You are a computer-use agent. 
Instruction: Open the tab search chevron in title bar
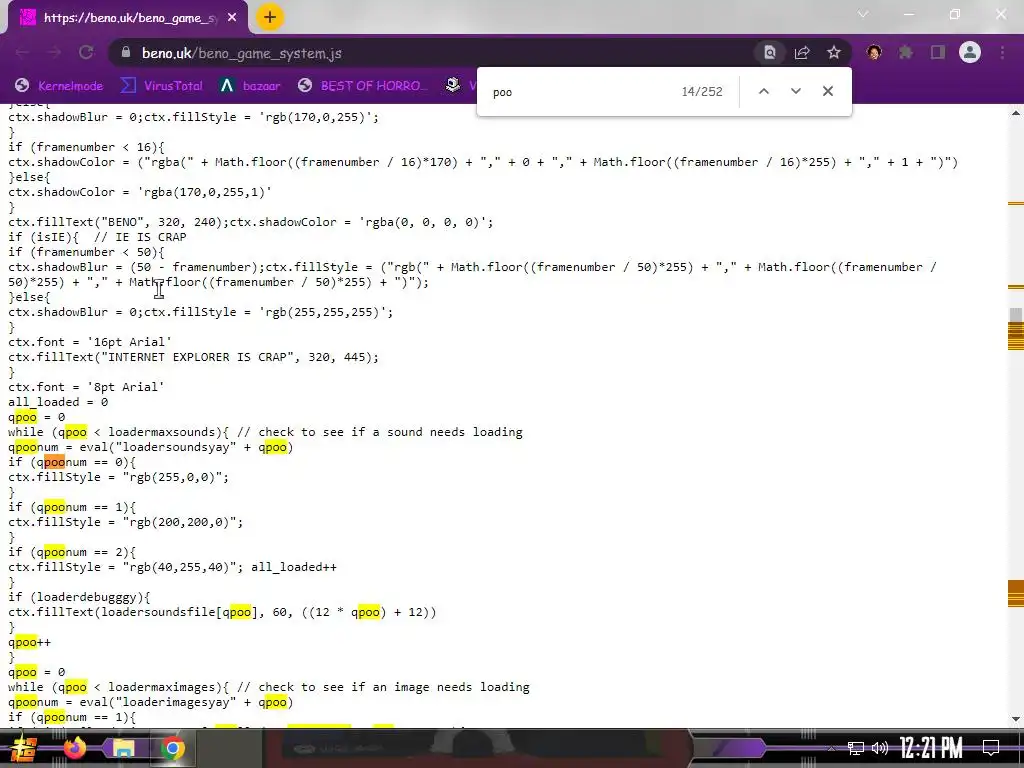tap(863, 14)
